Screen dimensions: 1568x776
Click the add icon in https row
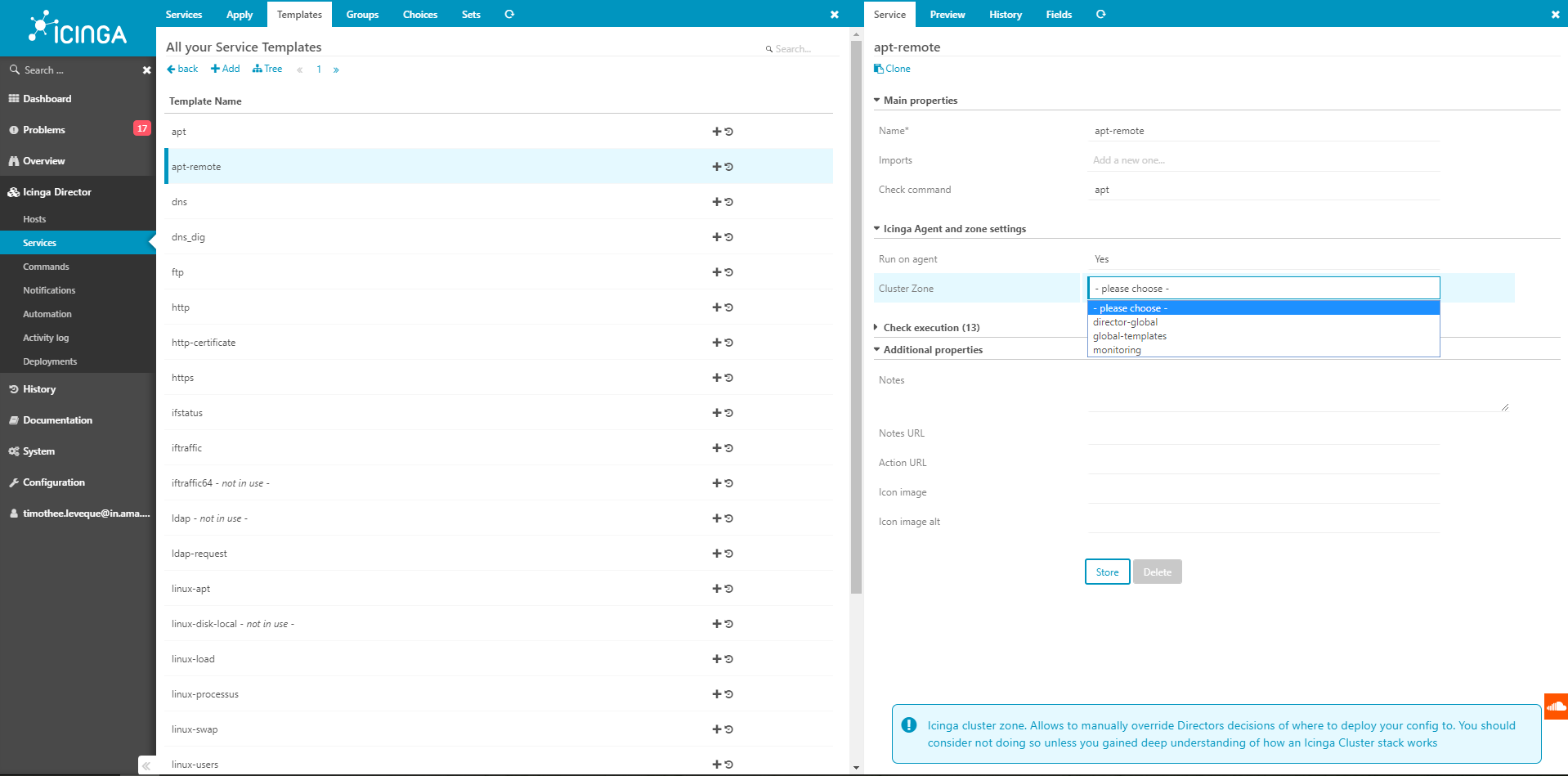717,378
